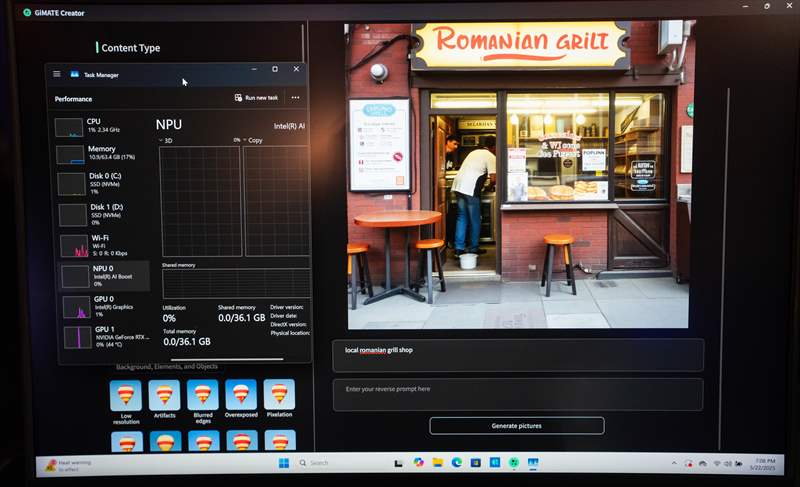Screen dimensions: 800x487
Task: Click the generated Romanian Grill image
Action: tap(518, 175)
